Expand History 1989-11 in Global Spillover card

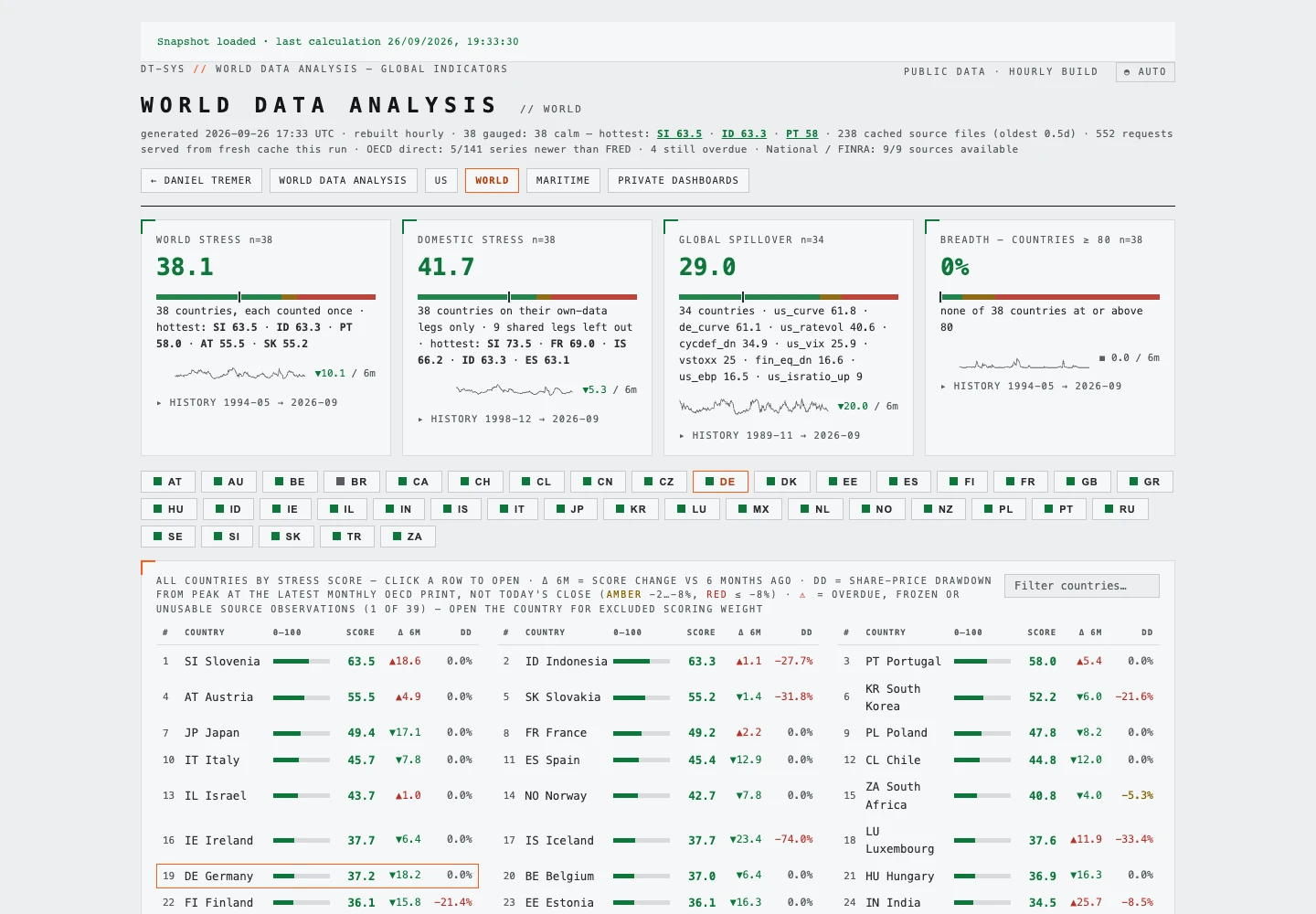(769, 435)
